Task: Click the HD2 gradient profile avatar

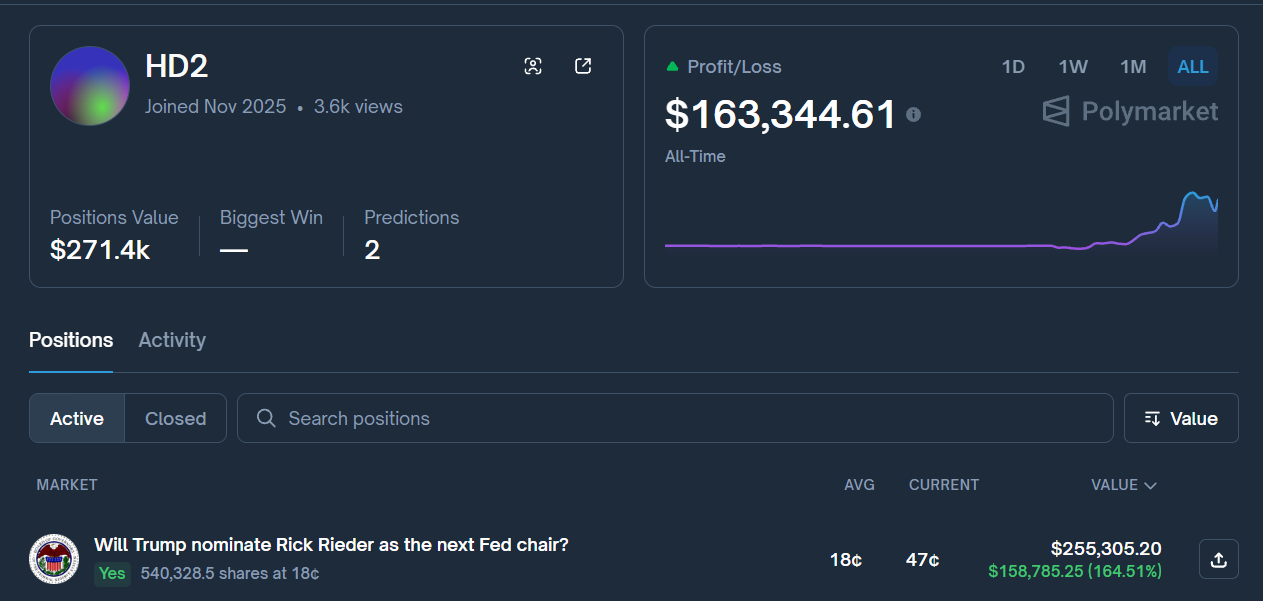Action: 90,86
